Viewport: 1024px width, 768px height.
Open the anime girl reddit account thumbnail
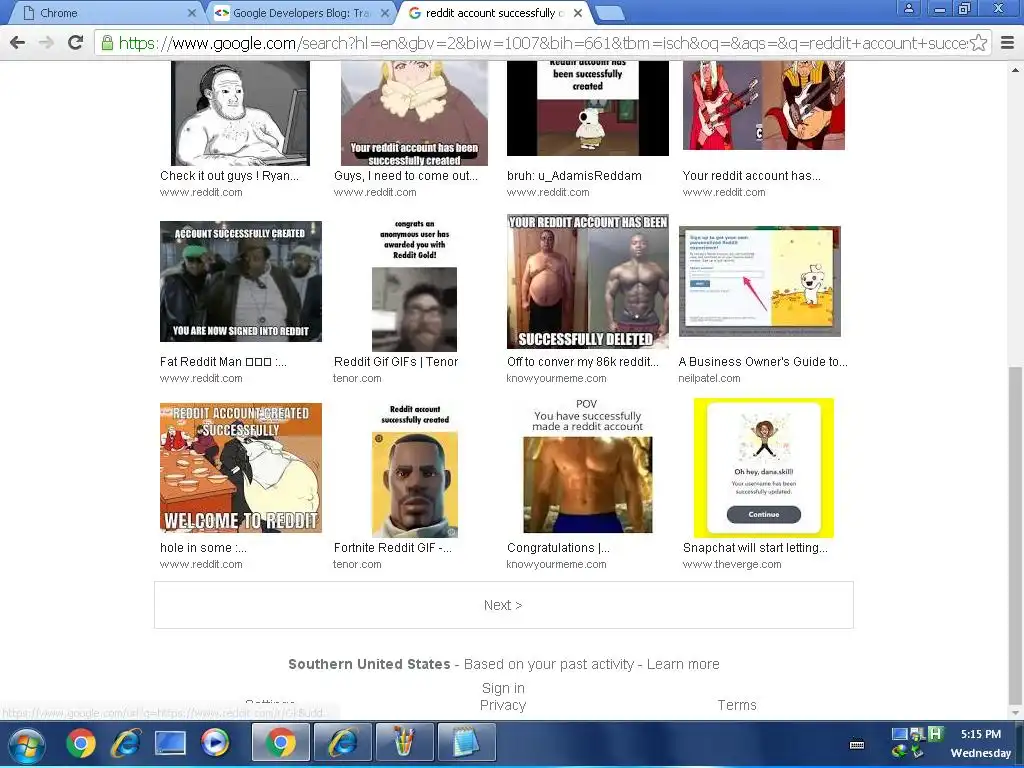414,113
